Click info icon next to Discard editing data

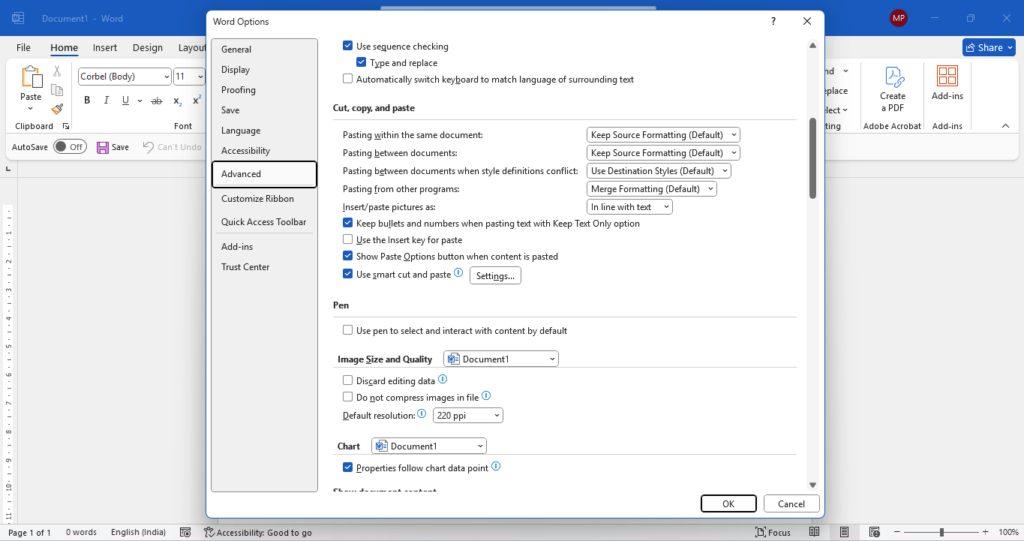(x=442, y=379)
